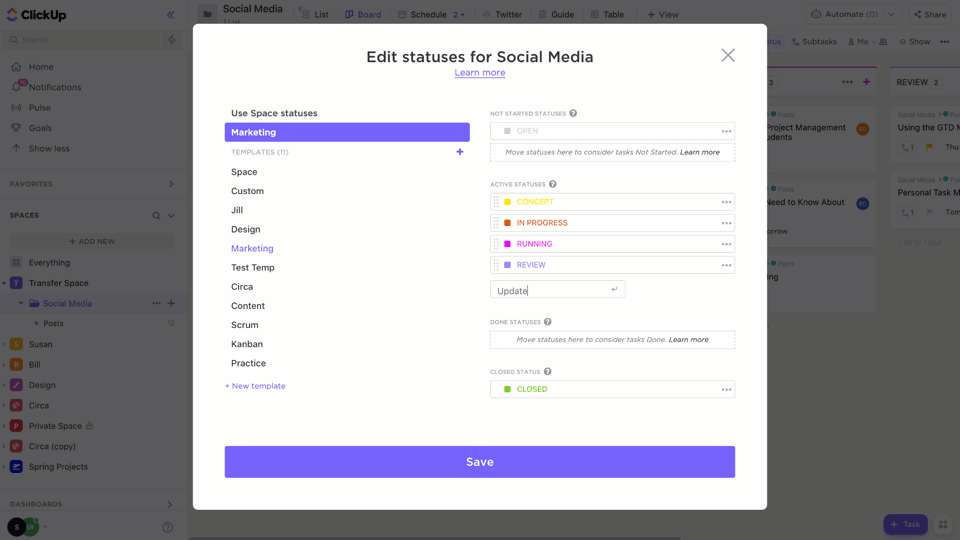Choose the Custom template
The image size is (960, 540).
[x=247, y=191]
